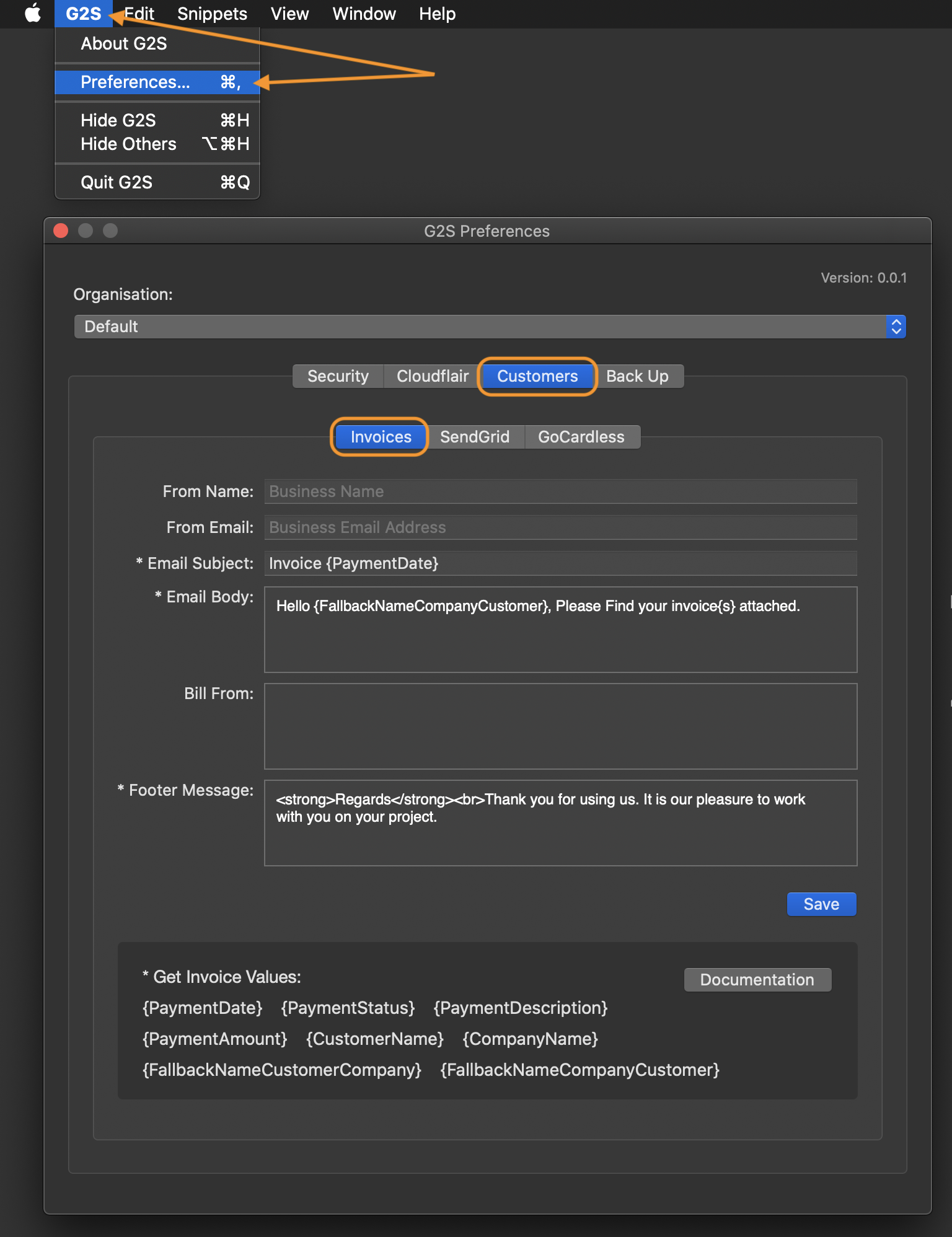Switch to the Back Up tab
This screenshot has height=1237, width=952.
[637, 376]
